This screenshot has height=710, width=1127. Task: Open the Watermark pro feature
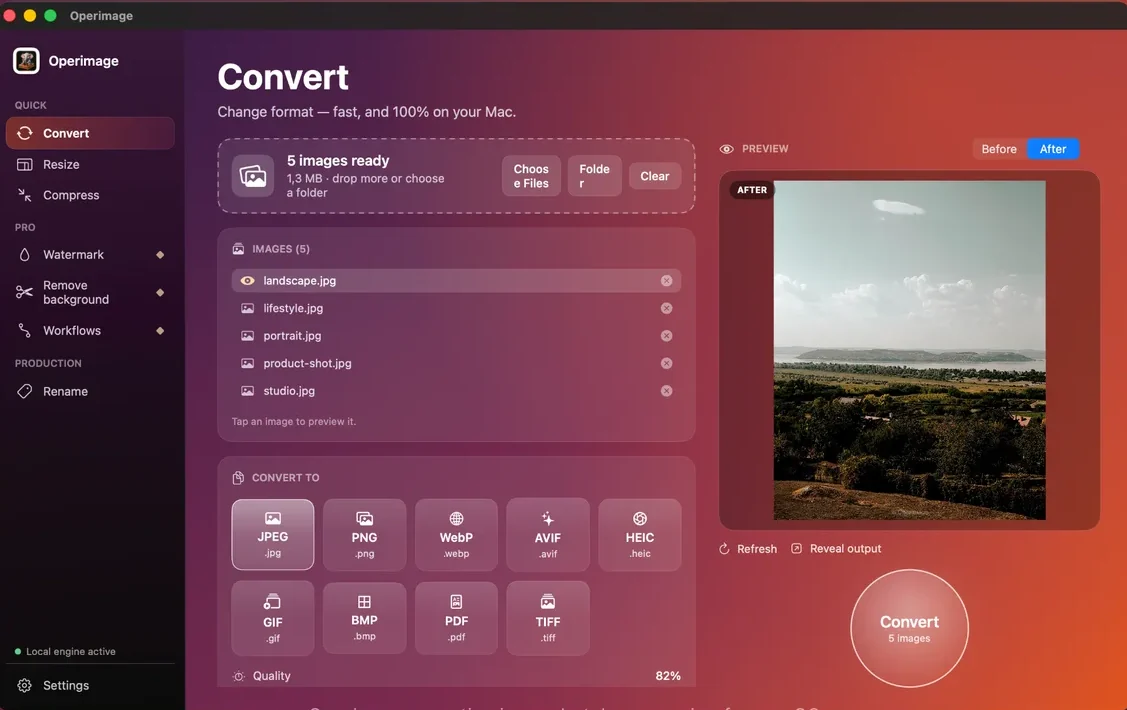click(90, 255)
